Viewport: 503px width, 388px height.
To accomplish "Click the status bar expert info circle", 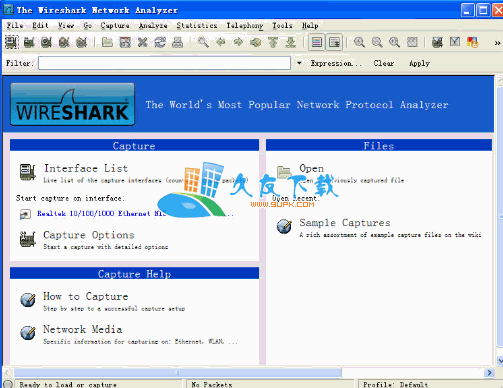I will (x=8, y=384).
